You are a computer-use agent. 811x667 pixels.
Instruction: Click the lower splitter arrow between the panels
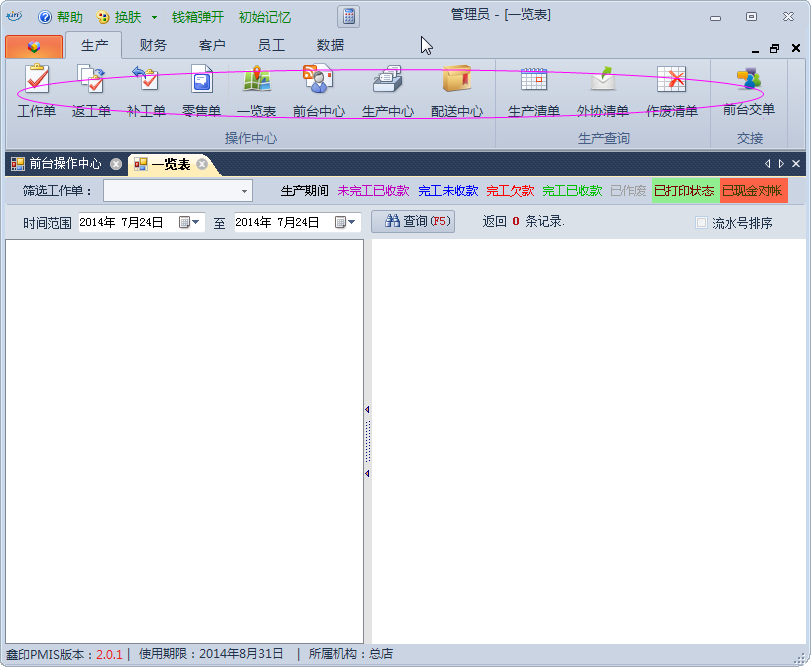[367, 473]
